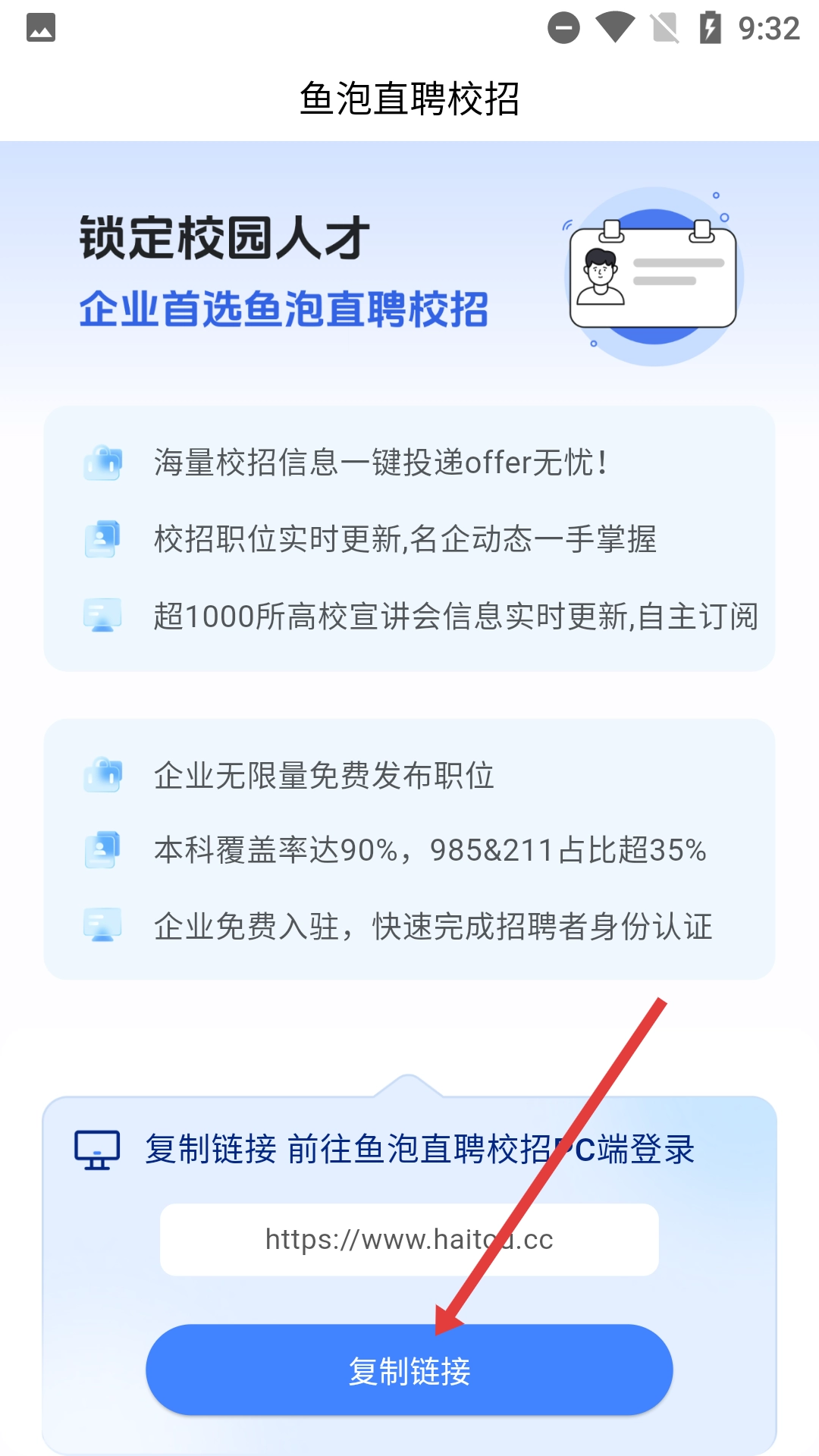Screen dimensions: 819x1456
Task: Select the https://www.haitou.cc link field
Action: (x=409, y=1240)
